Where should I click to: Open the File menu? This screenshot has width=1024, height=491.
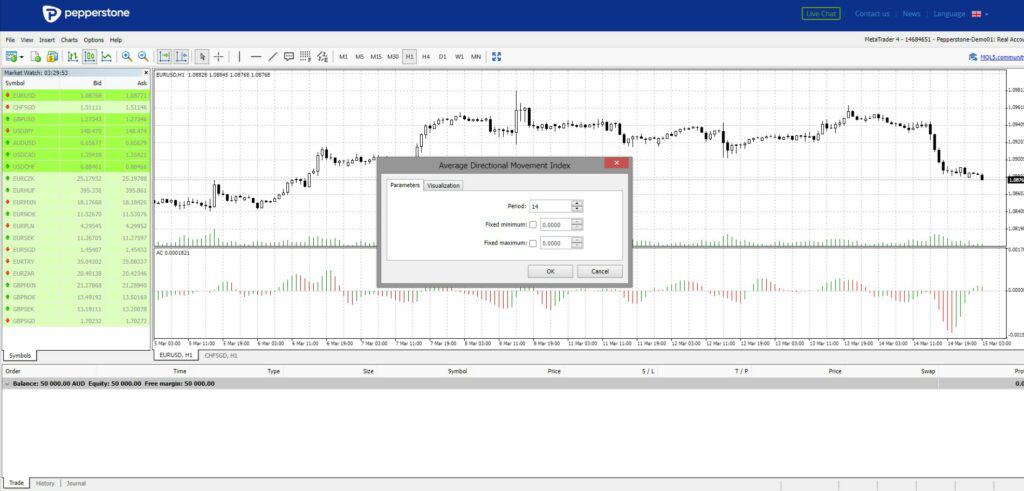pos(10,40)
